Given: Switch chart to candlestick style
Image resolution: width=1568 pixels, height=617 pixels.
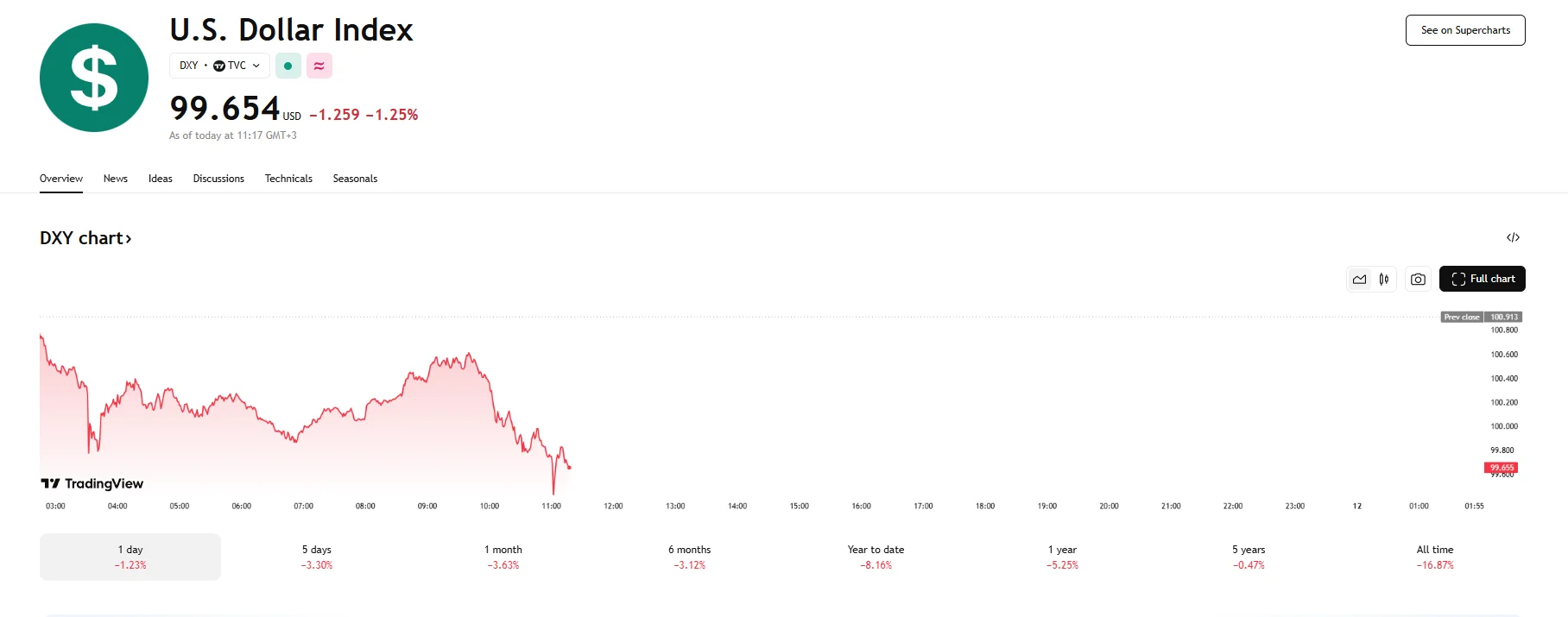Looking at the screenshot, I should (1384, 279).
